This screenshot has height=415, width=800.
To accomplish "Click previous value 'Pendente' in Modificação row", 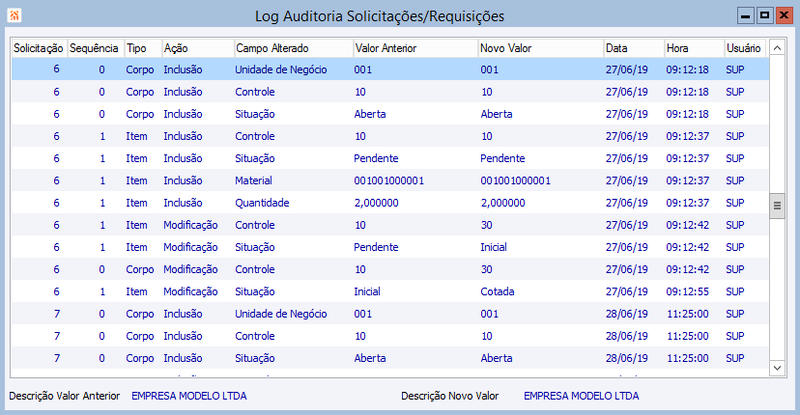I will click(376, 248).
